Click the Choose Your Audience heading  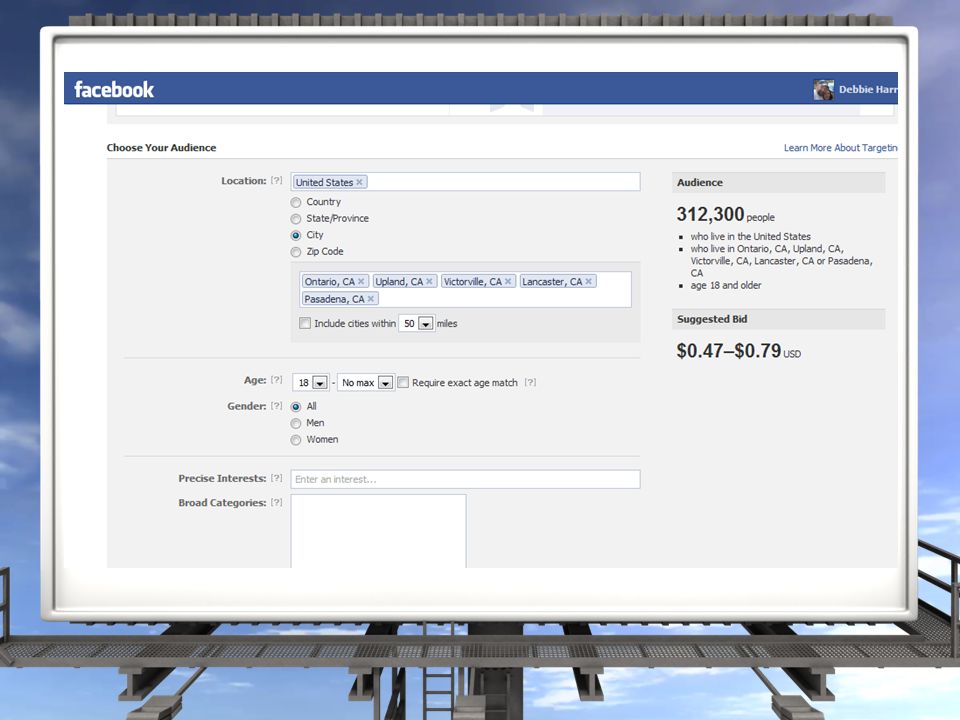coord(161,148)
